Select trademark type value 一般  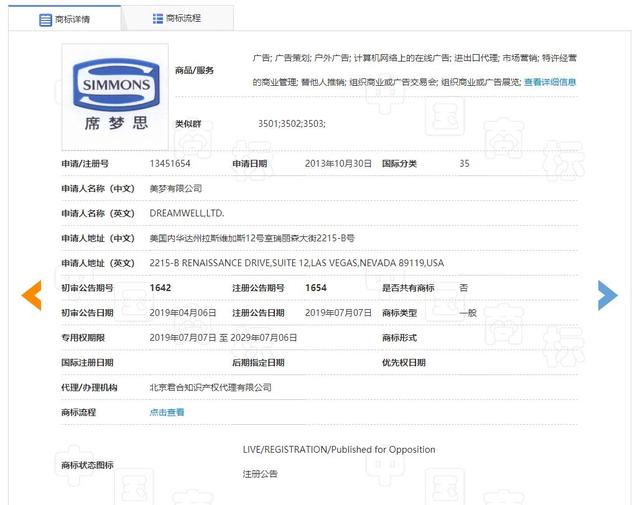point(468,313)
